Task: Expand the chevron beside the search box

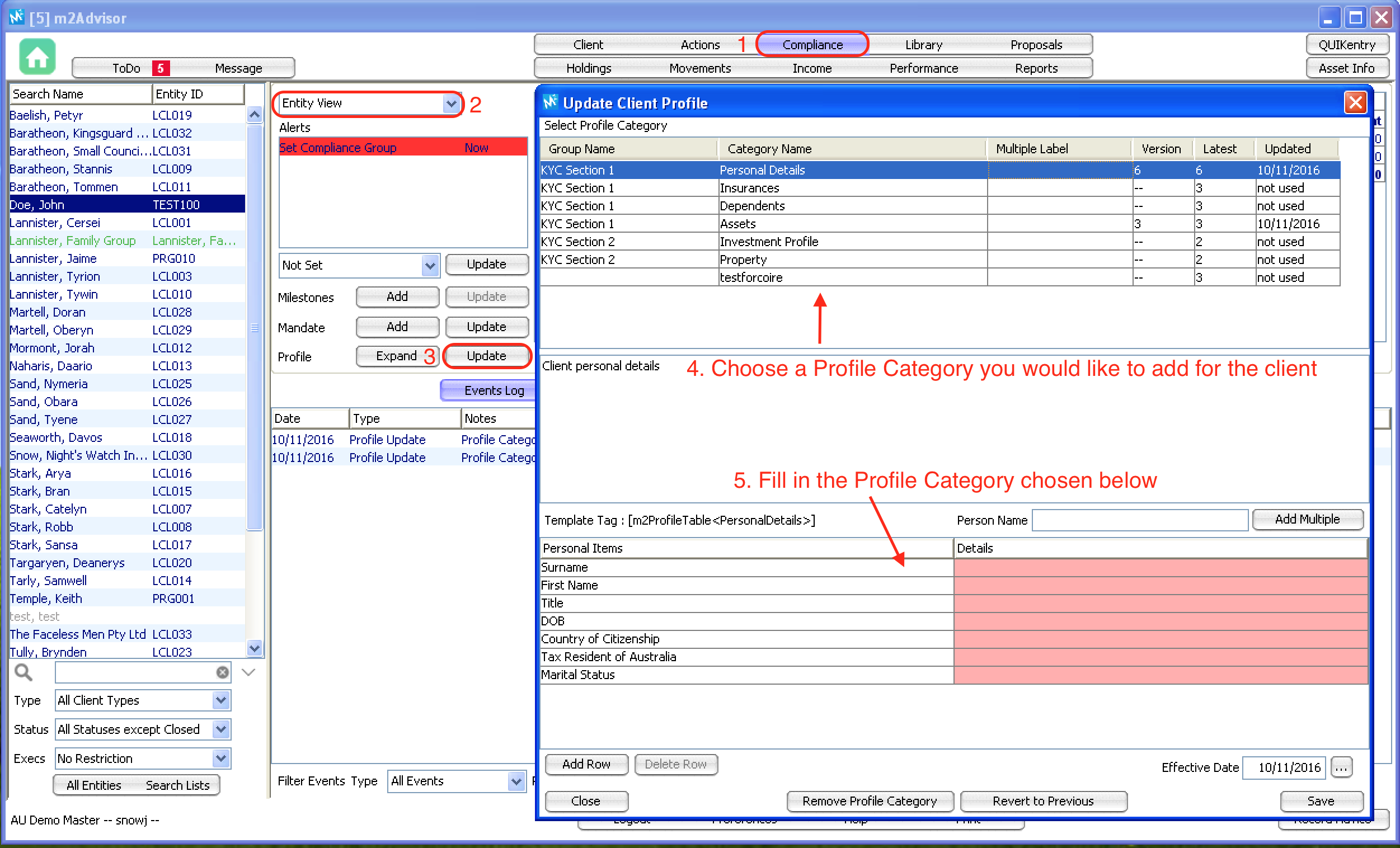Action: [x=248, y=672]
